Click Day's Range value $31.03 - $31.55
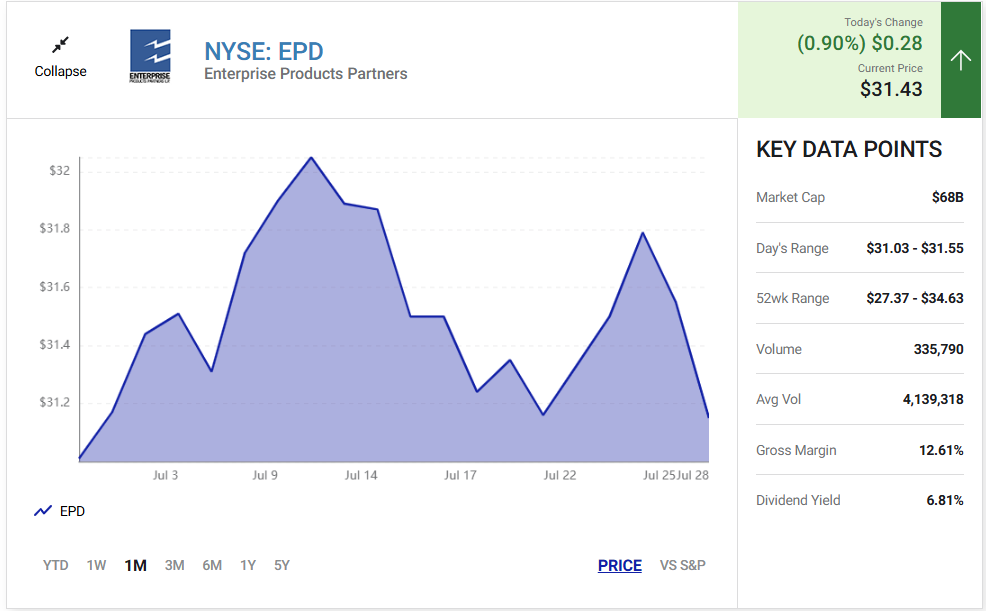 pos(914,248)
